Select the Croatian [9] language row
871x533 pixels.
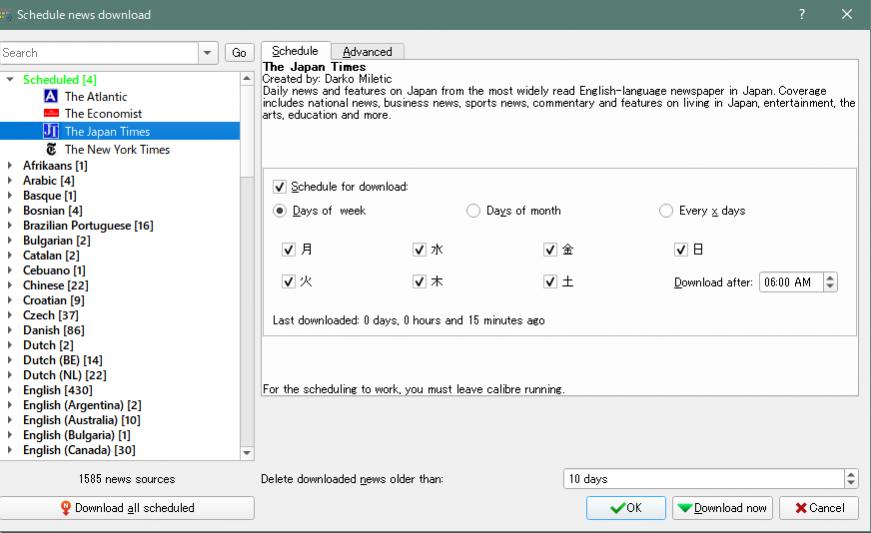point(54,300)
